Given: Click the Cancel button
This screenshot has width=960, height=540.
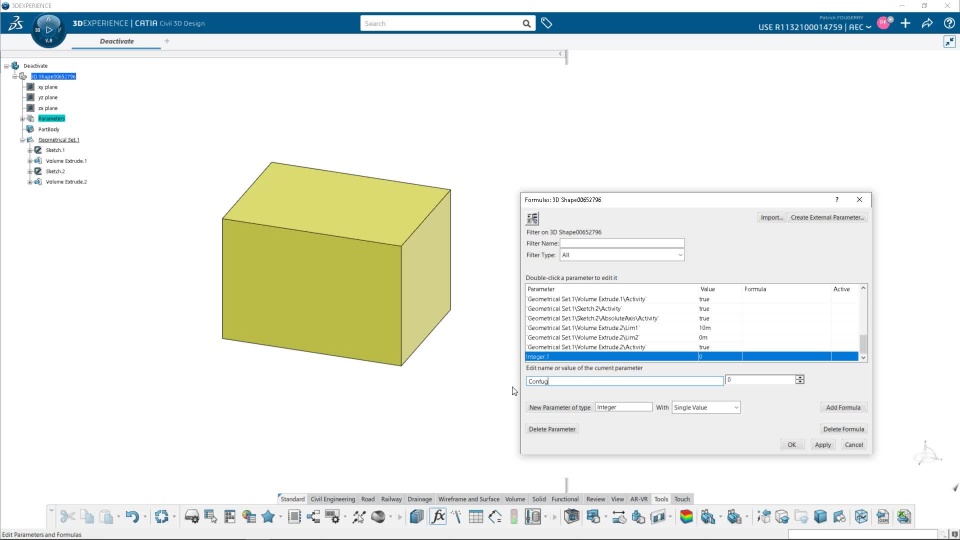Looking at the screenshot, I should (x=853, y=444).
